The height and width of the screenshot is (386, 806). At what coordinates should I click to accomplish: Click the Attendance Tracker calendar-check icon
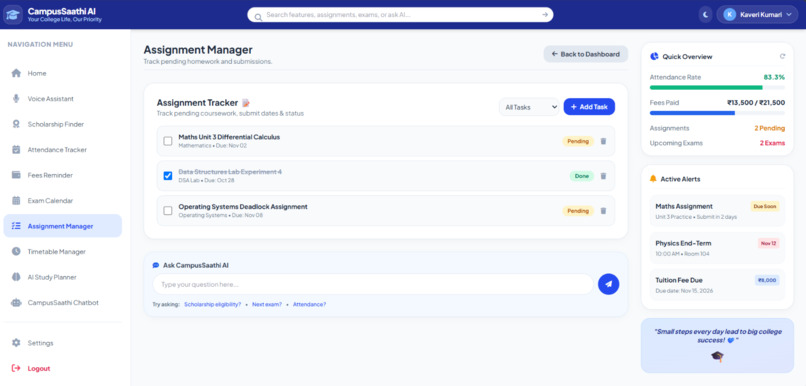point(16,150)
